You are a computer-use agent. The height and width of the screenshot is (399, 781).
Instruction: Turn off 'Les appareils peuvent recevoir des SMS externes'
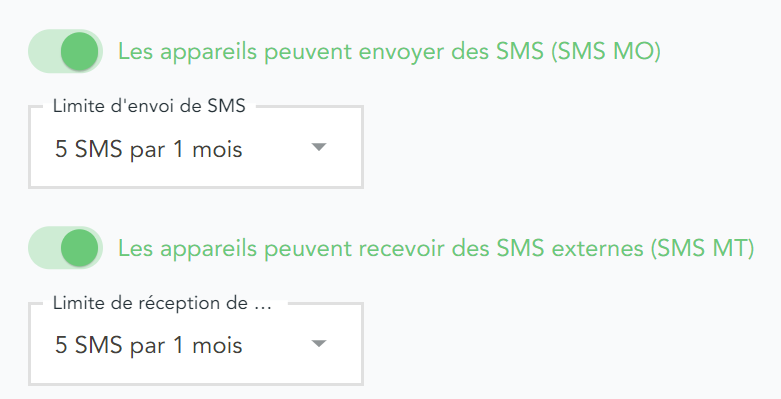point(66,248)
